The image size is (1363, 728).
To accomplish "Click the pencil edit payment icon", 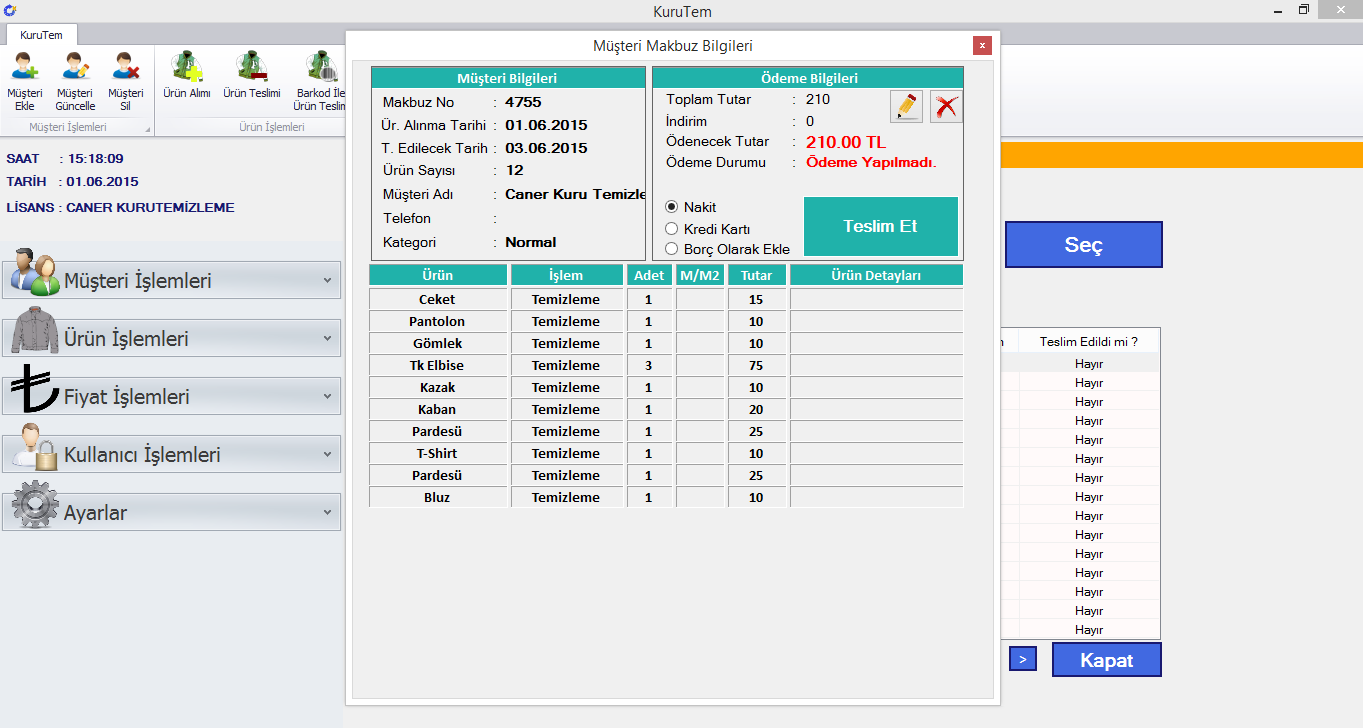I will click(906, 106).
